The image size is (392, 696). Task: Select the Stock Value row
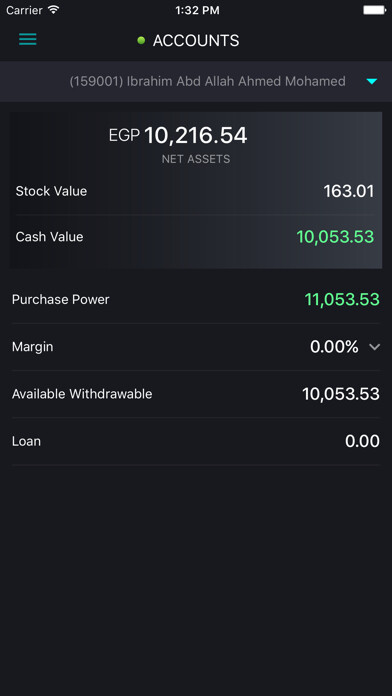pos(196,192)
